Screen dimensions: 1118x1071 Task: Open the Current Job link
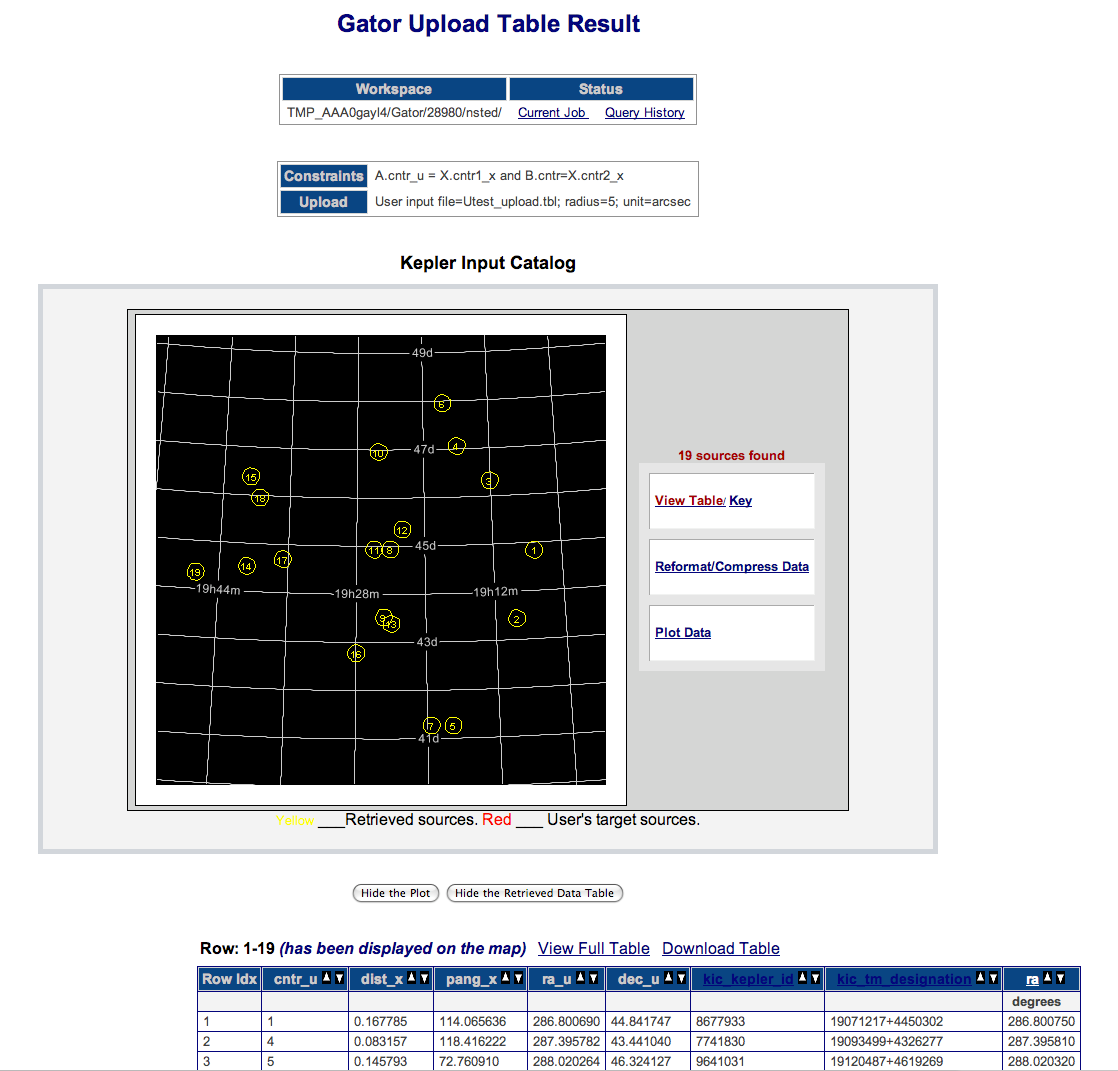552,113
